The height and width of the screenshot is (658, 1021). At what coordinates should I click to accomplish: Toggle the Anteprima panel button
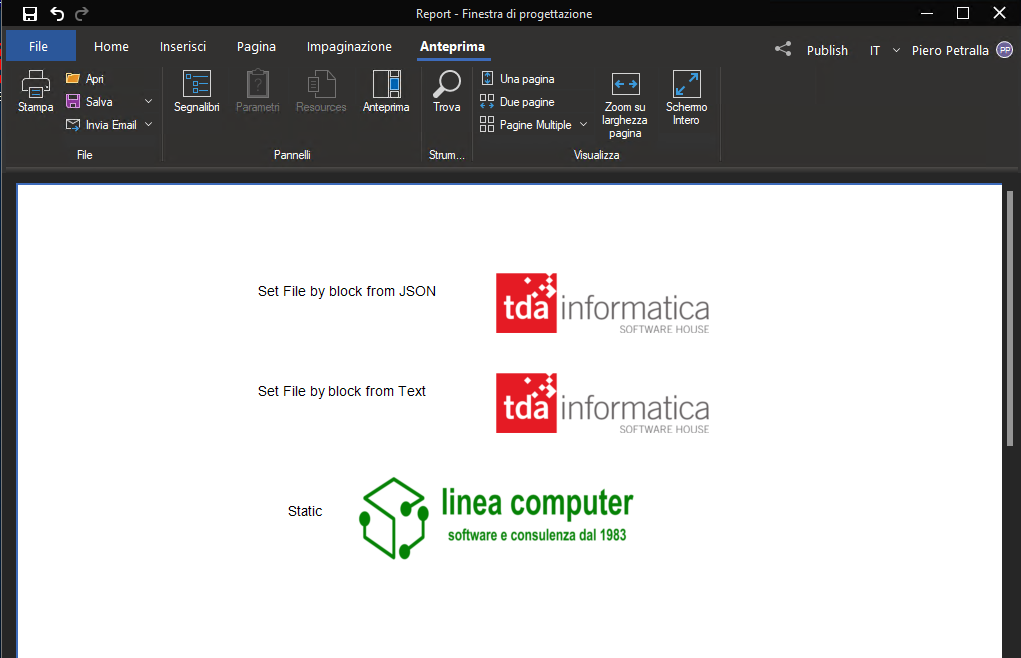coord(386,92)
